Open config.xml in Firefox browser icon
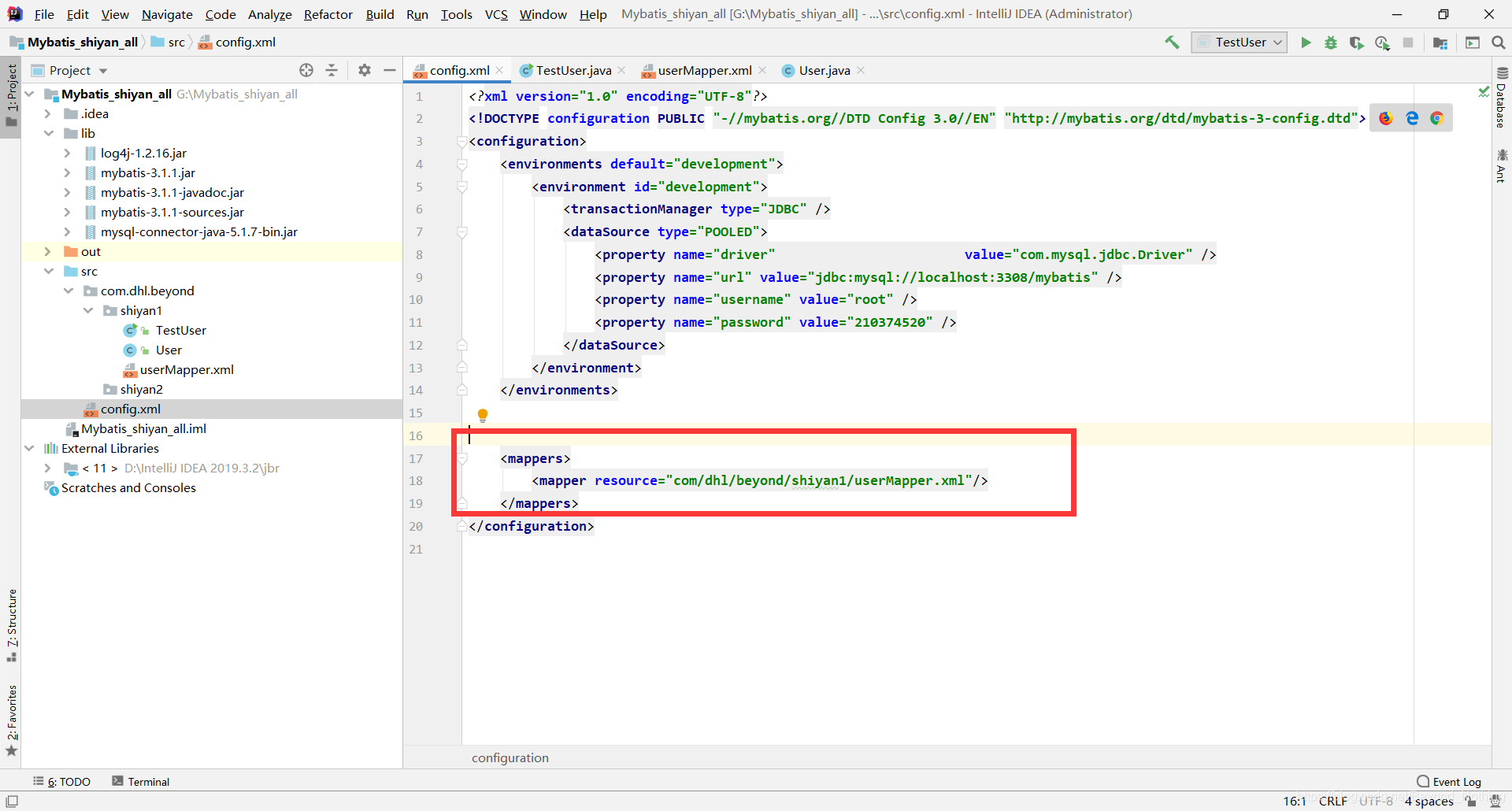The height and width of the screenshot is (811, 1512). 1386,118
